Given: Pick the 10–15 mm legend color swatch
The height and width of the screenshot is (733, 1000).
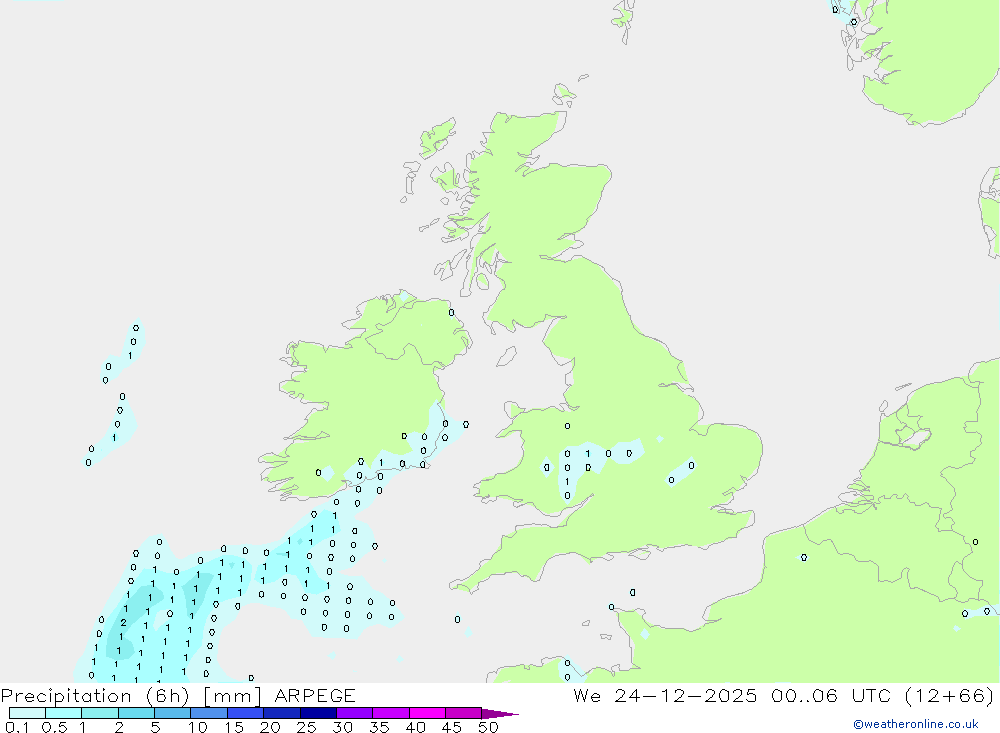Looking at the screenshot, I should pyautogui.click(x=209, y=713).
